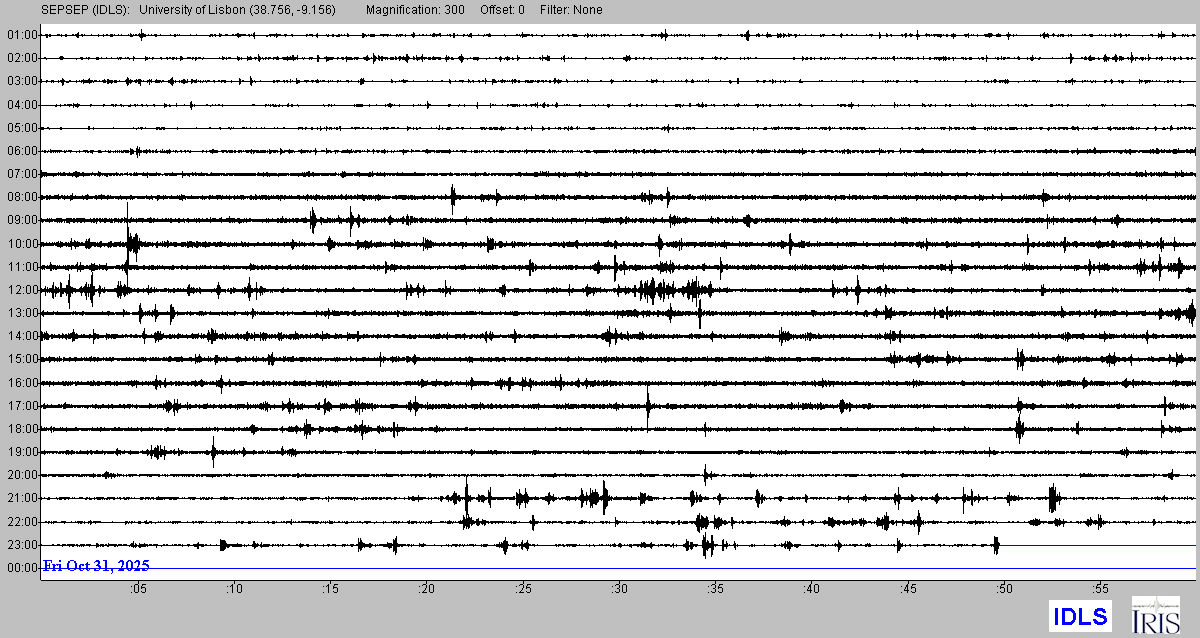The width and height of the screenshot is (1200, 638).
Task: Click the Fri Oct 31, 2025 date label
Action: (x=96, y=566)
